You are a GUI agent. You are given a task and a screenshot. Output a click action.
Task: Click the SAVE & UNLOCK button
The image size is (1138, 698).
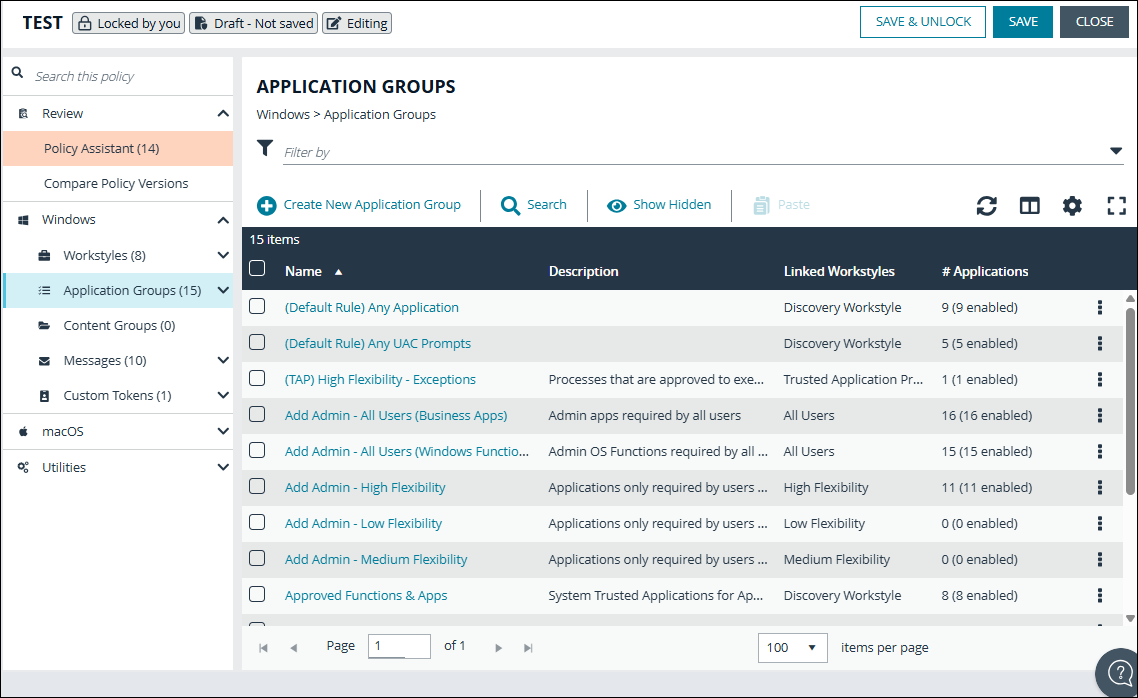pos(922,21)
